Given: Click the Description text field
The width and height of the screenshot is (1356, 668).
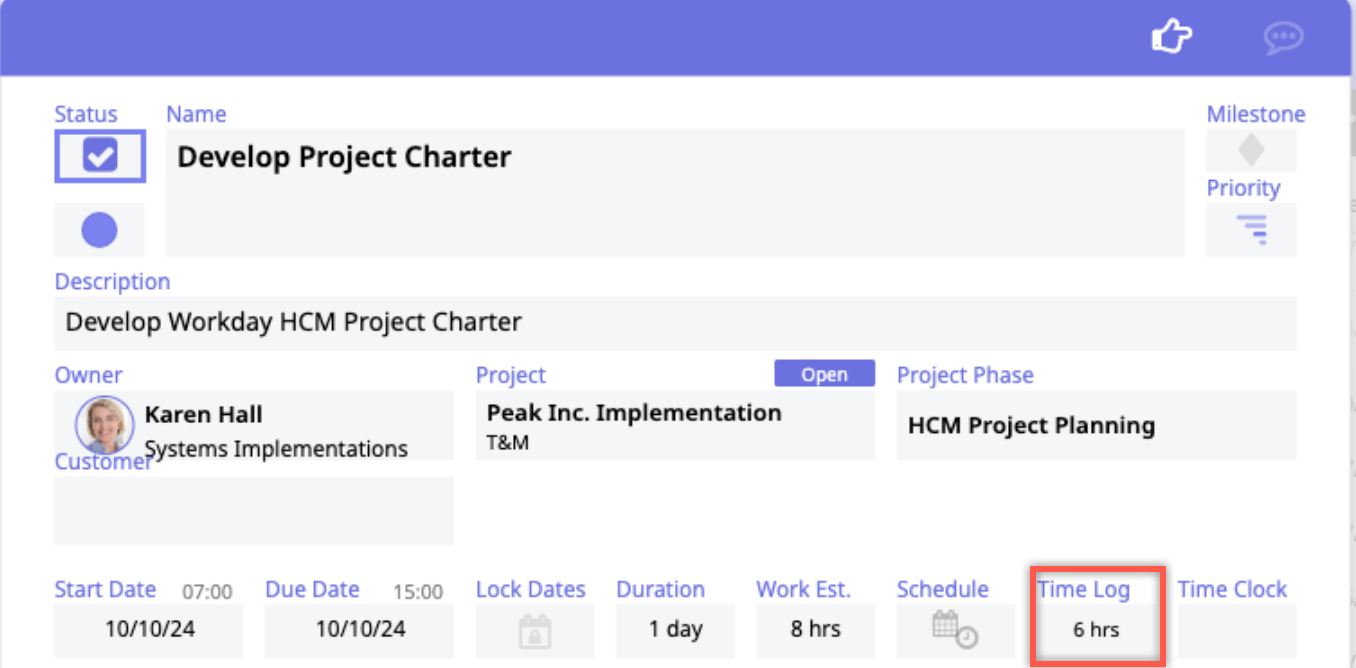Looking at the screenshot, I should [675, 323].
